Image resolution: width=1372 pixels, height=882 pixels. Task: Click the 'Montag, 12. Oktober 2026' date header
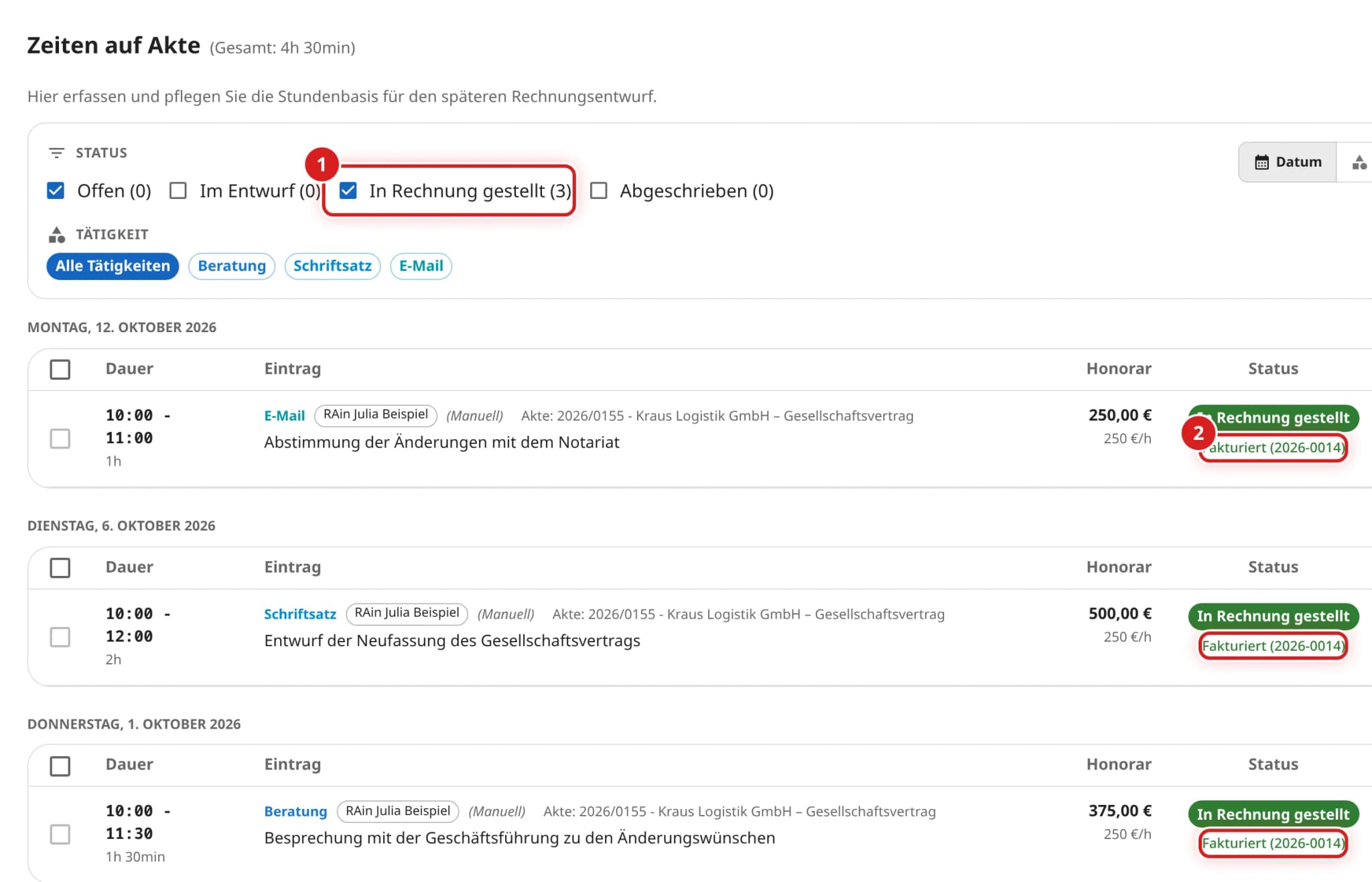click(122, 327)
